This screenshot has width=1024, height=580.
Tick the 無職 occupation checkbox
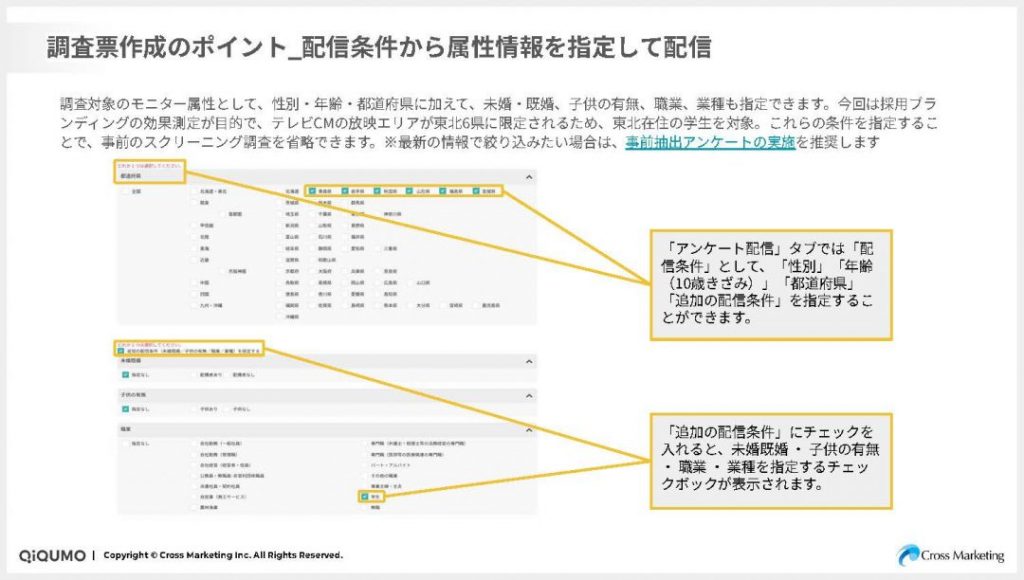pos(364,508)
